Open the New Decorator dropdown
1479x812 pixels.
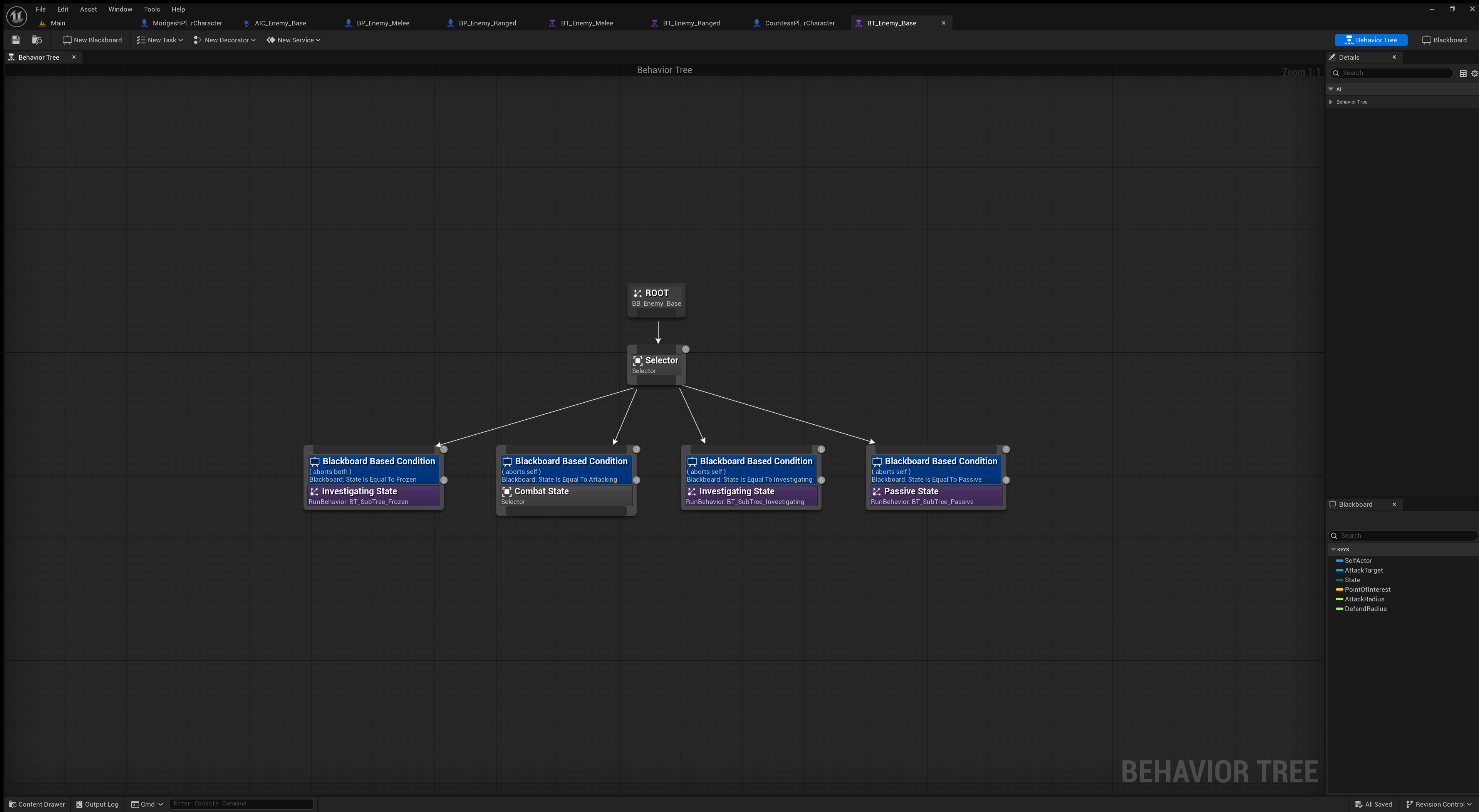[225, 40]
